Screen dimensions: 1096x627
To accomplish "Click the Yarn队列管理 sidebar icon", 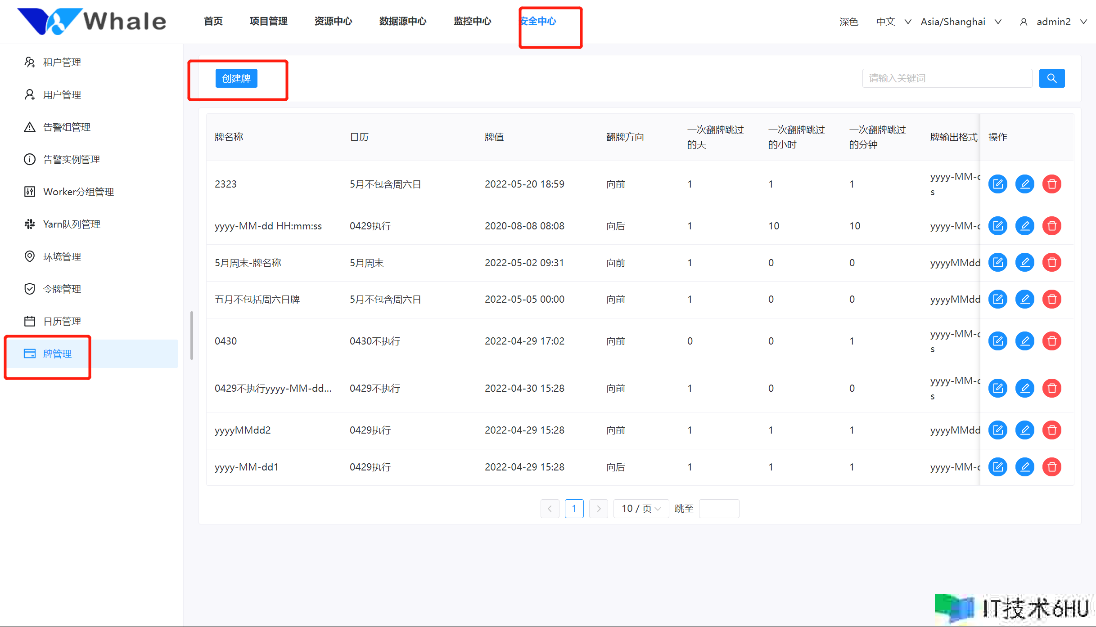I will (30, 224).
